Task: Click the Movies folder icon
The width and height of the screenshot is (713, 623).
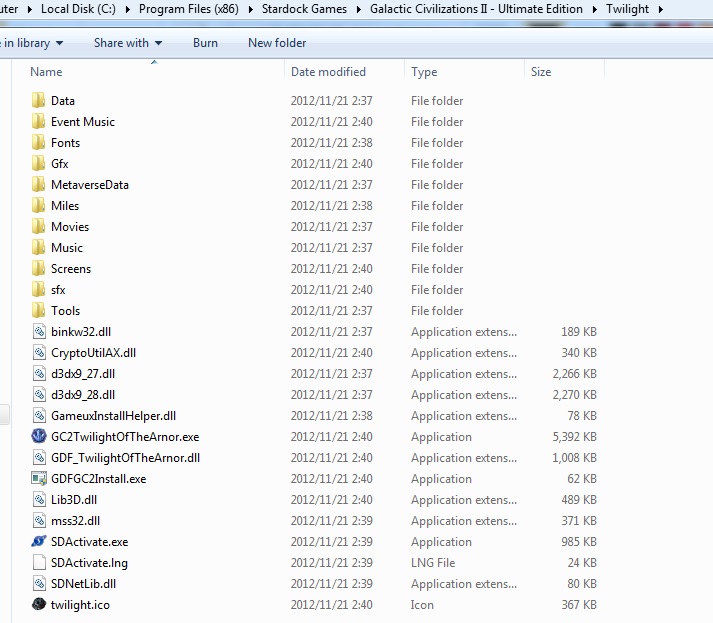Action: tap(39, 226)
